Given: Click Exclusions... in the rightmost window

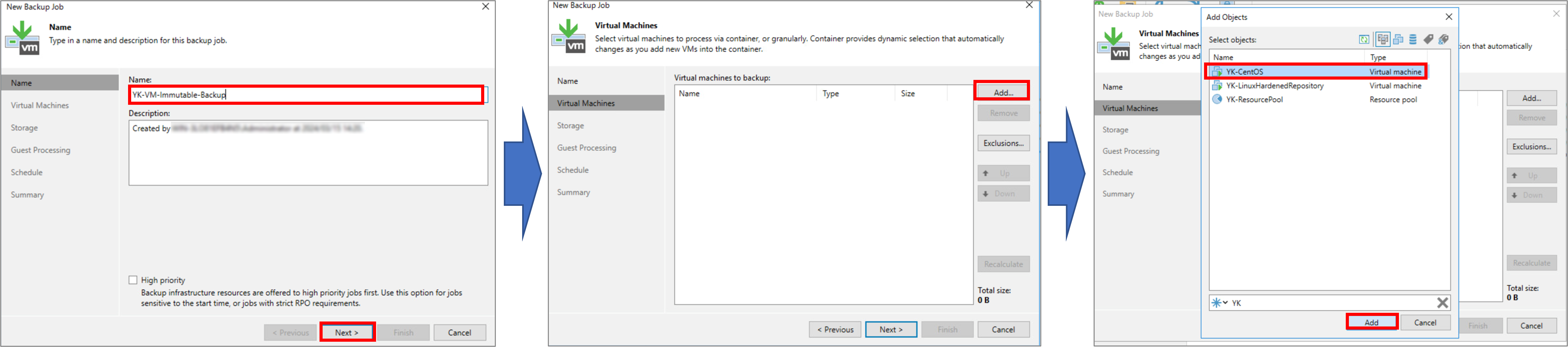Looking at the screenshot, I should coord(1531,147).
